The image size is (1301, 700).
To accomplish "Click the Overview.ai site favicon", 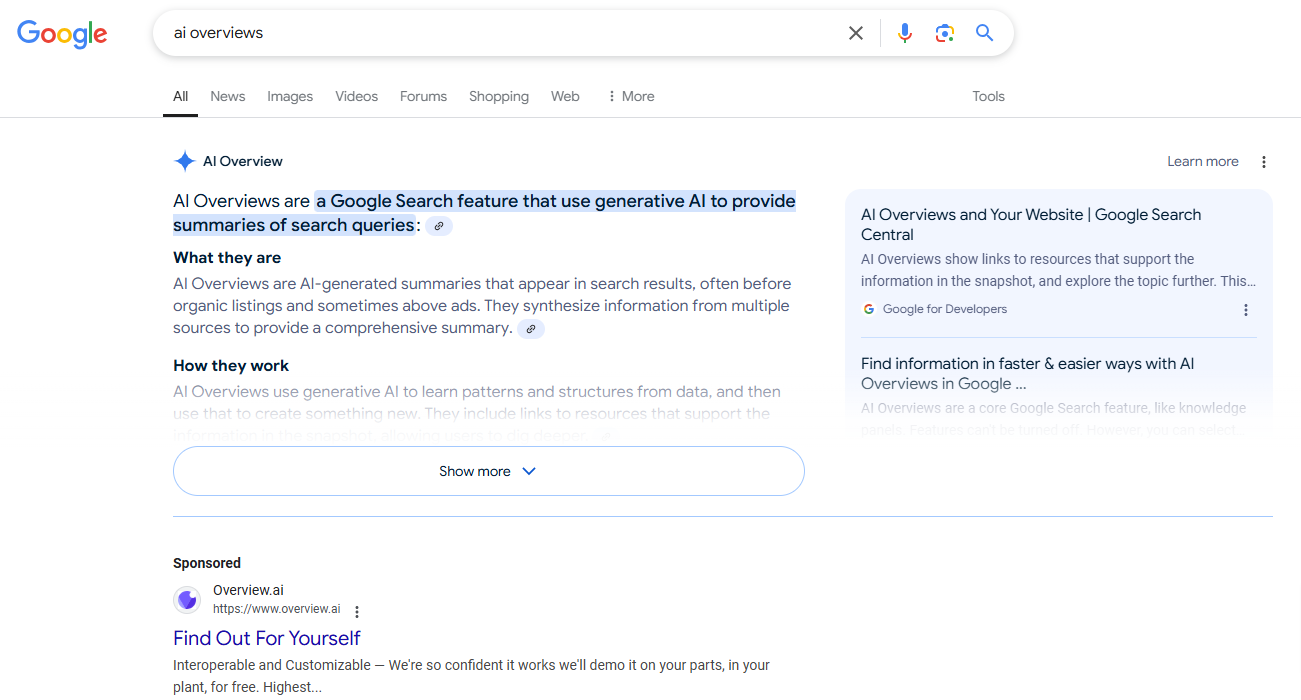I will (x=187, y=599).
